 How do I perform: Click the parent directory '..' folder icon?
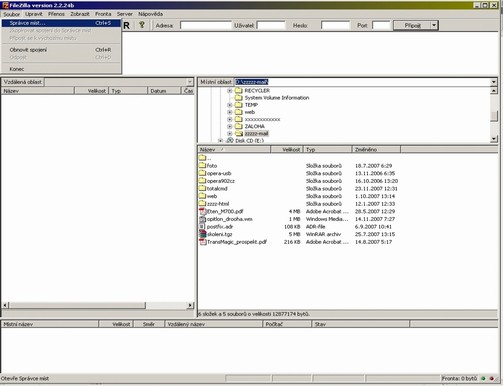(202, 158)
